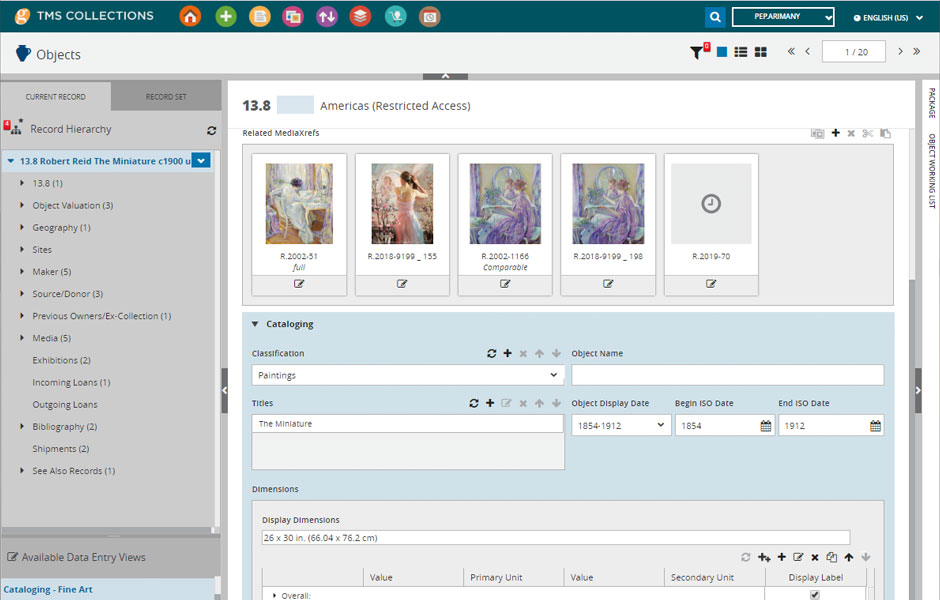Image resolution: width=940 pixels, height=600 pixels.
Task: Switch to grid thumbnail view icon
Action: click(760, 52)
